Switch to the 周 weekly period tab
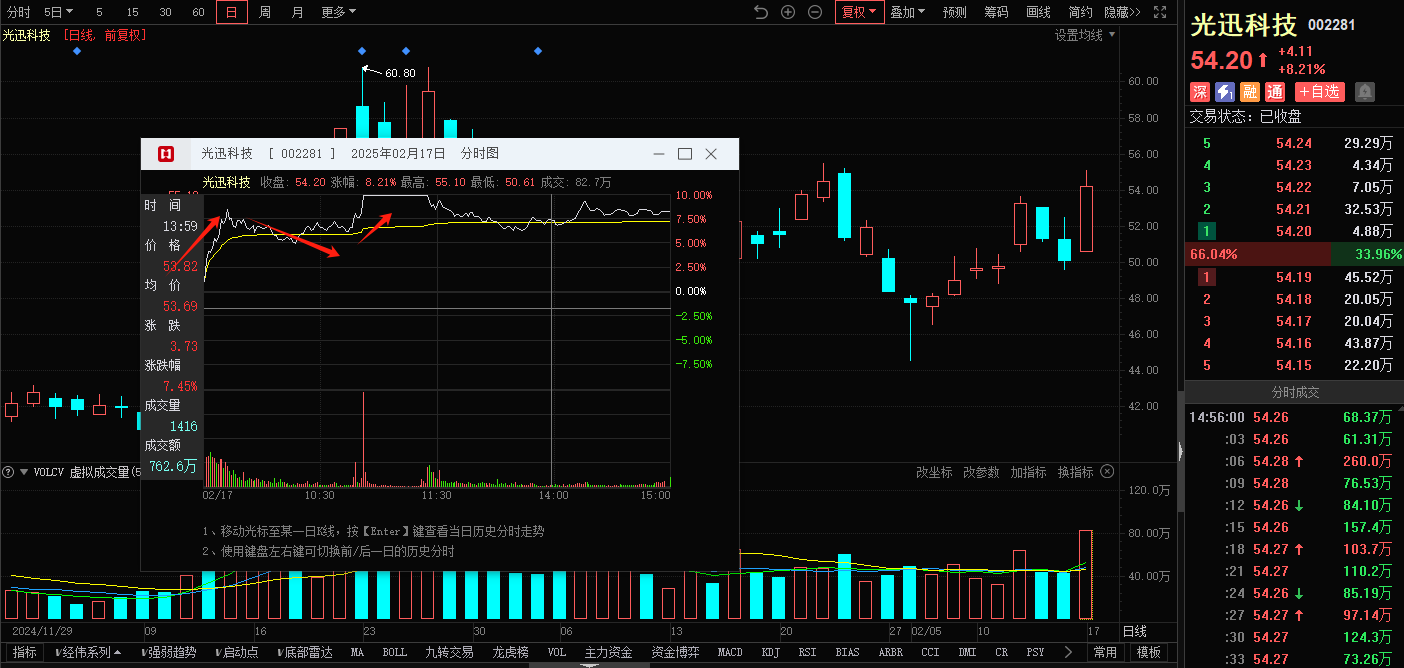The width and height of the screenshot is (1404, 668). coord(265,12)
